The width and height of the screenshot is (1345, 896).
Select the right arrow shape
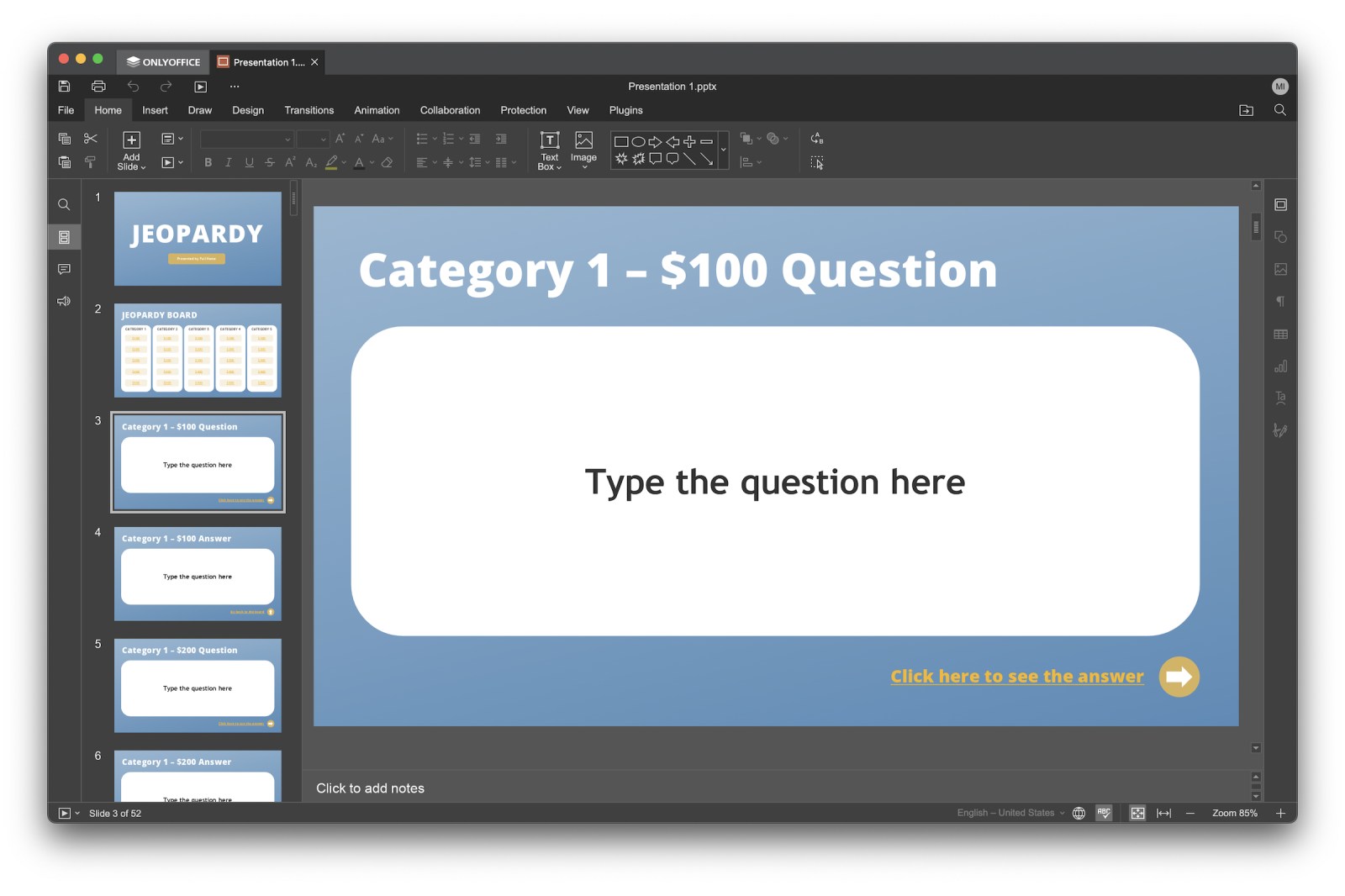click(x=655, y=141)
